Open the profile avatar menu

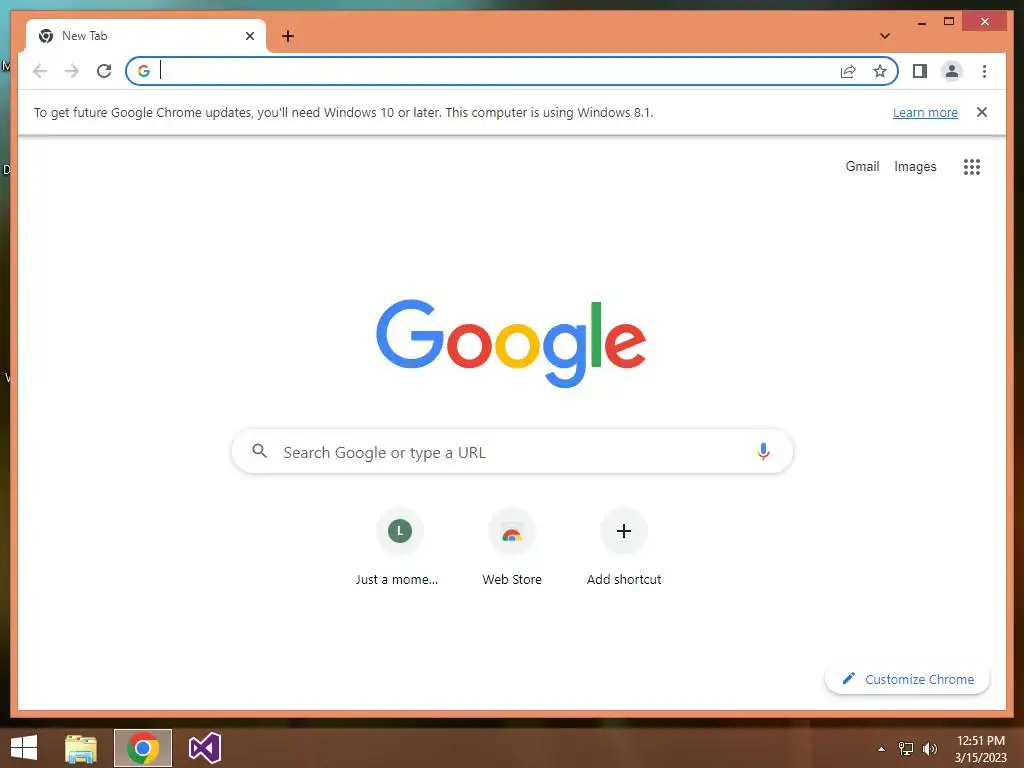pos(952,71)
